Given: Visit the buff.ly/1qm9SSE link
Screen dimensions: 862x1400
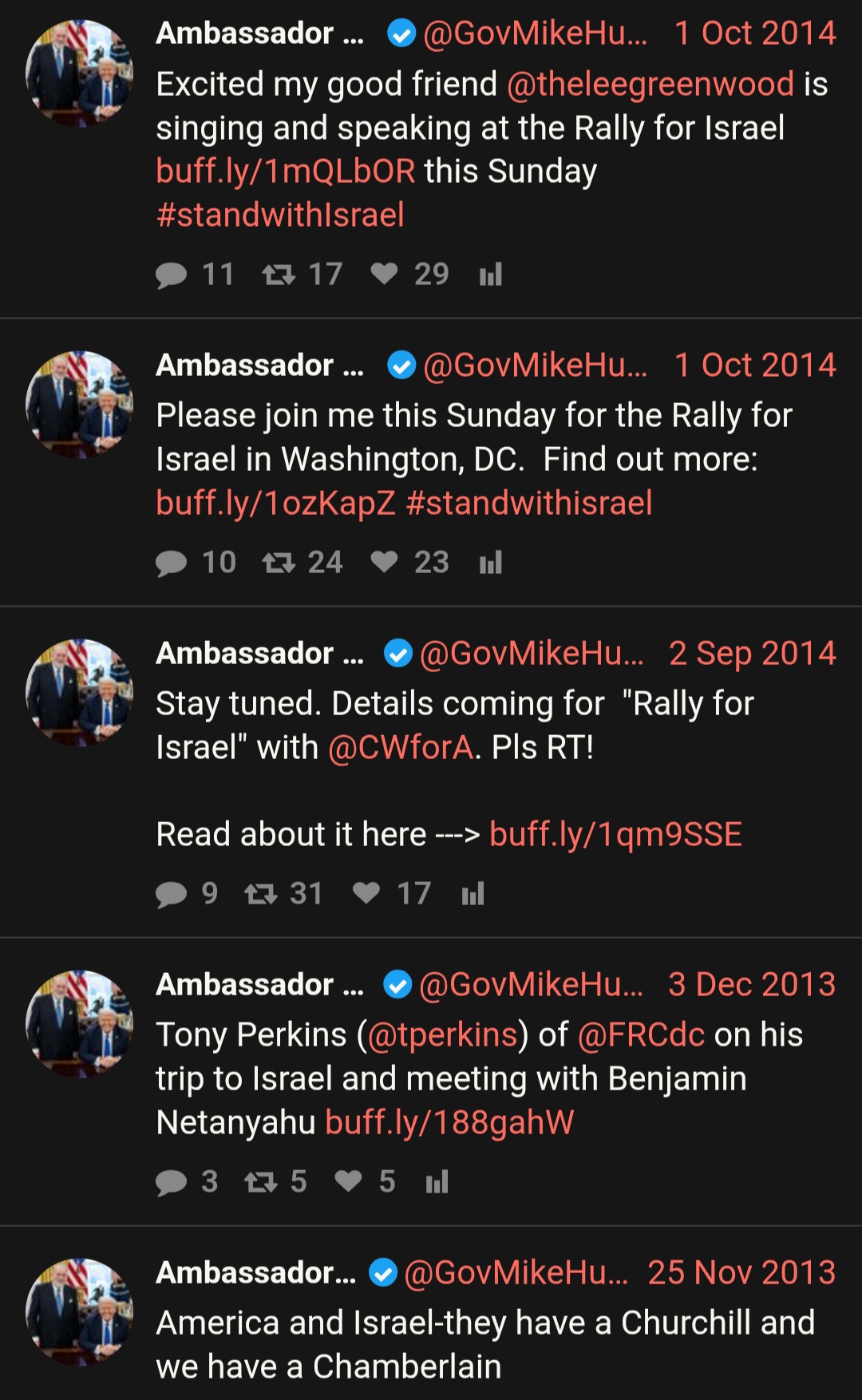Looking at the screenshot, I should point(615,835).
